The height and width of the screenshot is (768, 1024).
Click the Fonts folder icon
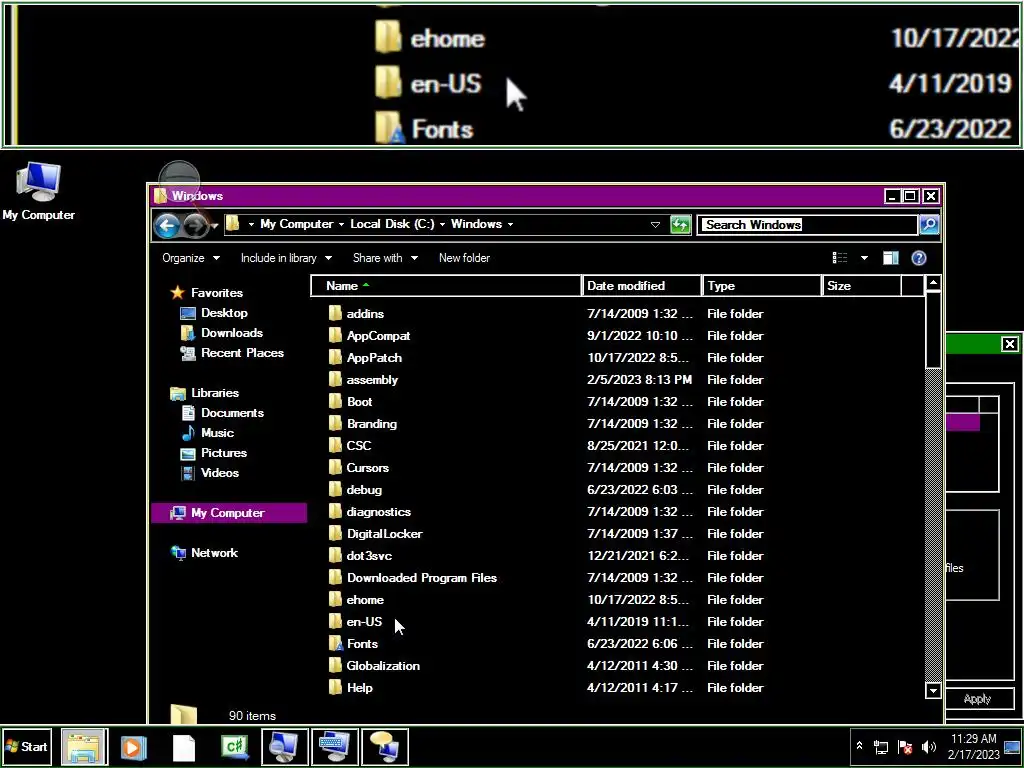[x=336, y=644]
